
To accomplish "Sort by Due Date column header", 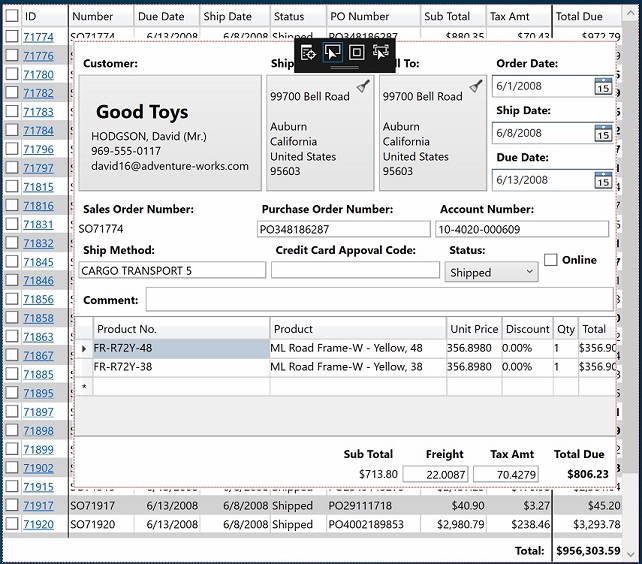I will [167, 16].
